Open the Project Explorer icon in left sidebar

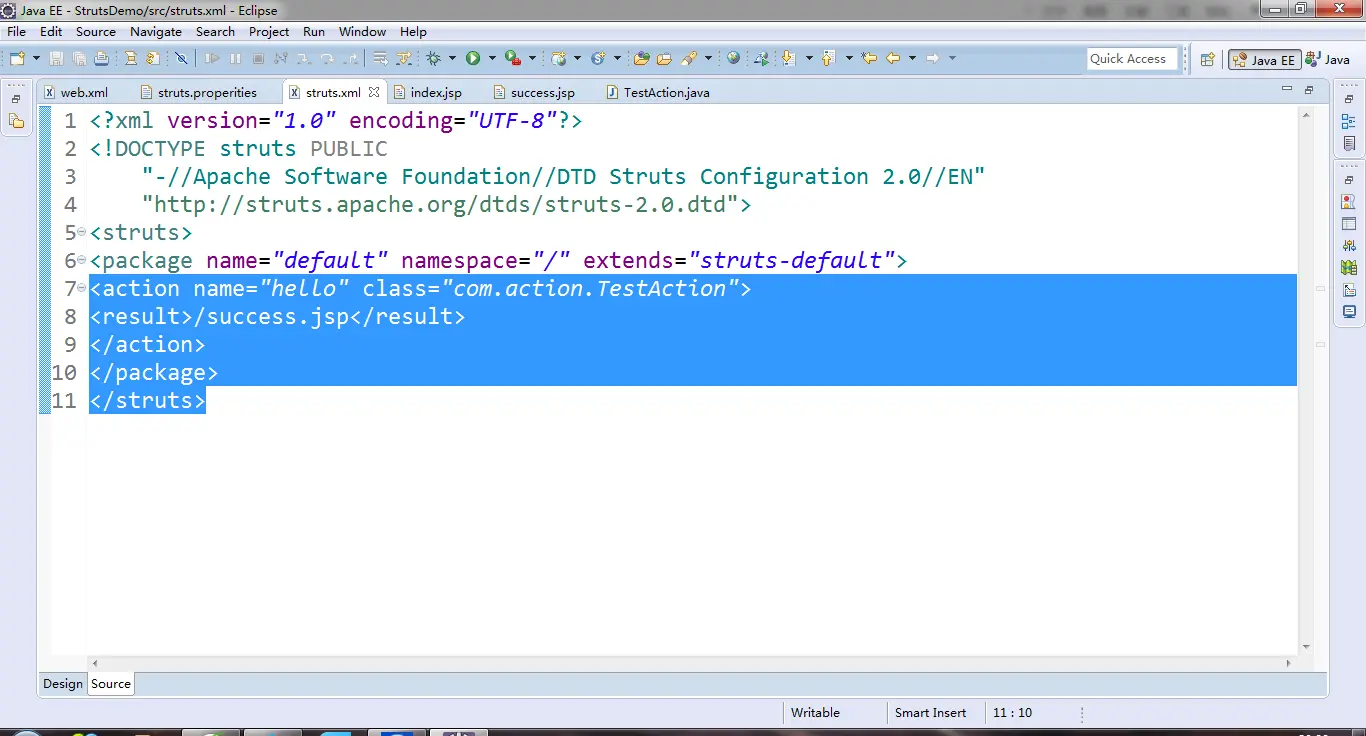[x=17, y=122]
